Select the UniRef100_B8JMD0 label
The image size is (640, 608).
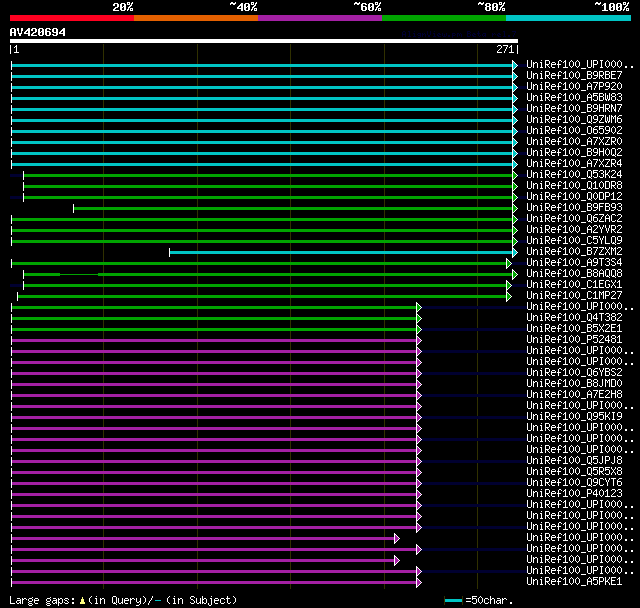(x=574, y=384)
